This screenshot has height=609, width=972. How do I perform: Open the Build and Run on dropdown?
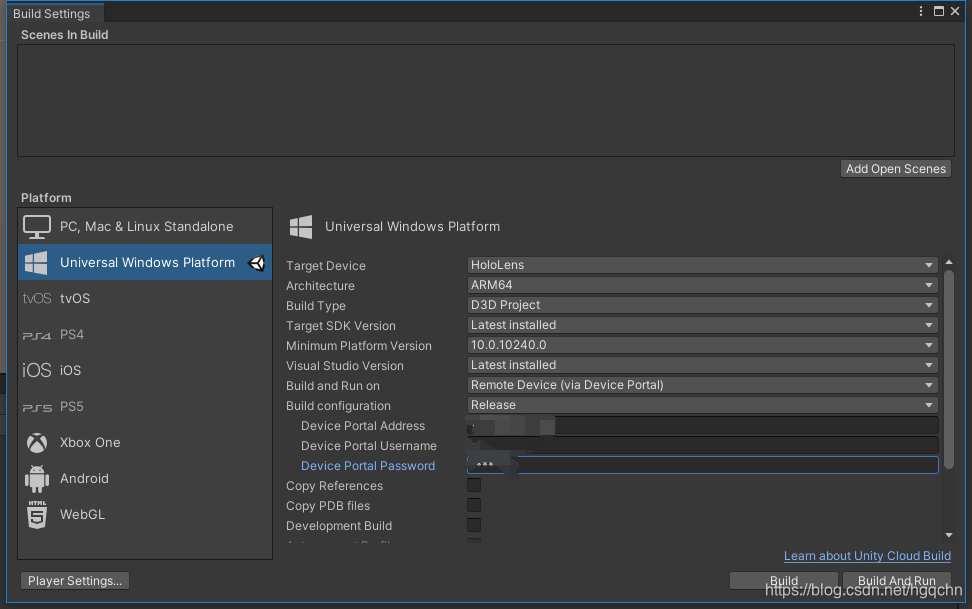(x=702, y=385)
